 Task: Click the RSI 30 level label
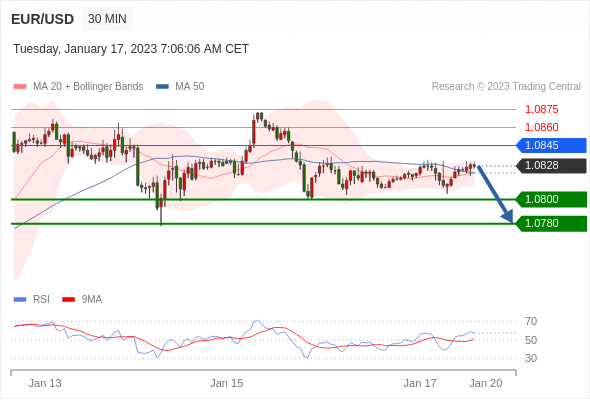click(x=531, y=358)
